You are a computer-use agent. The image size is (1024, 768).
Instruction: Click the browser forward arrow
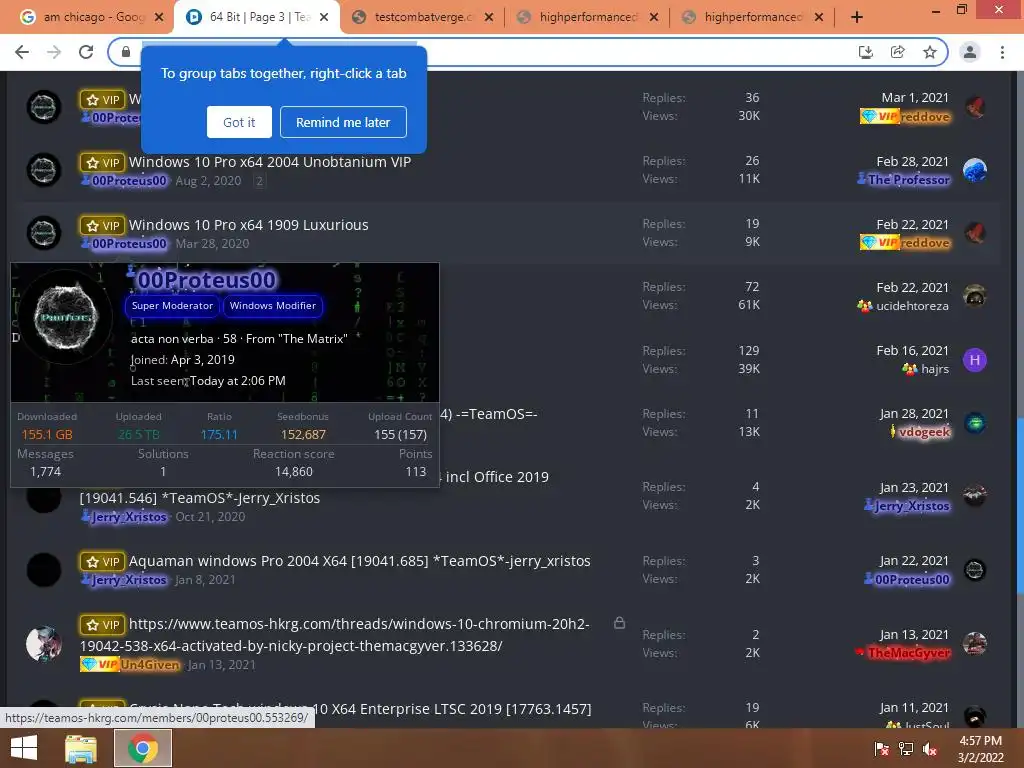(54, 52)
